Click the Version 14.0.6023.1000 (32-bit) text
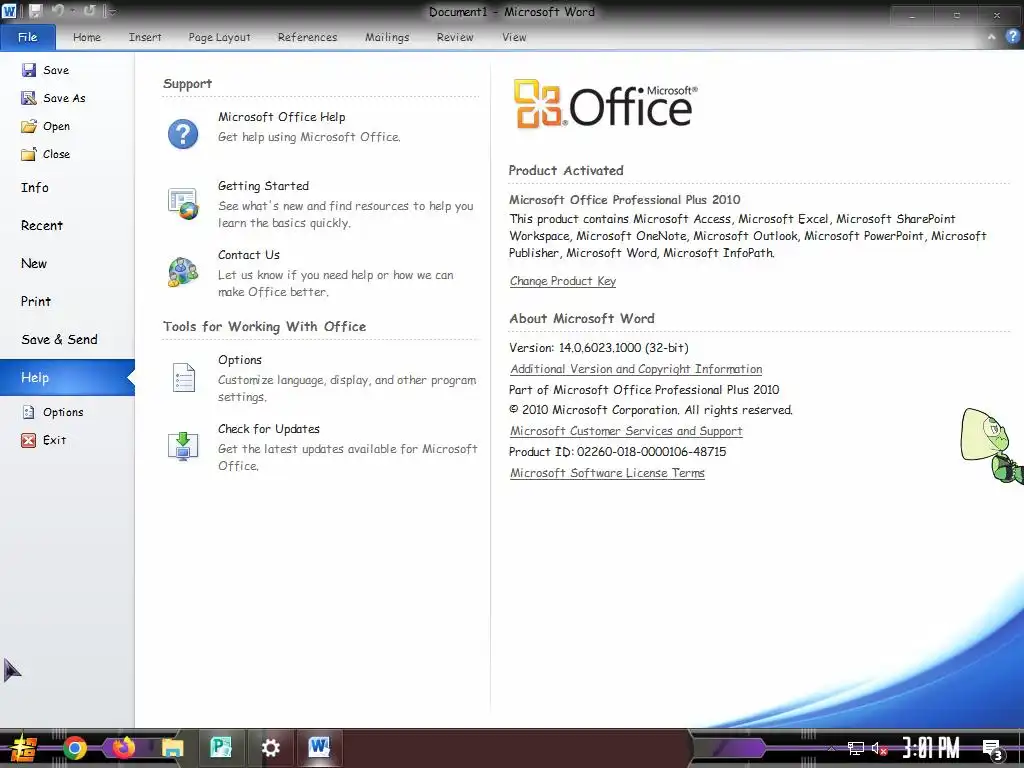 click(599, 348)
